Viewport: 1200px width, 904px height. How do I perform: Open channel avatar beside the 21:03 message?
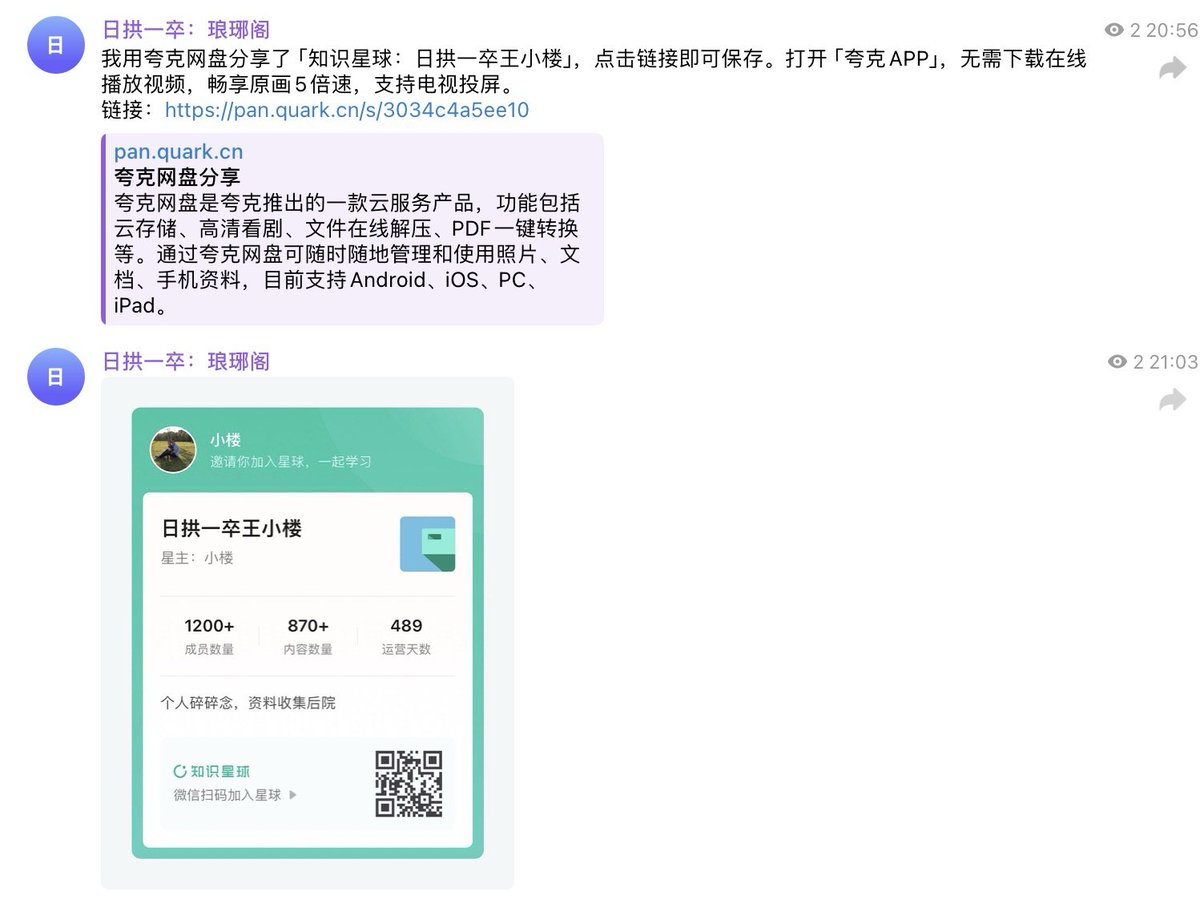(x=56, y=377)
